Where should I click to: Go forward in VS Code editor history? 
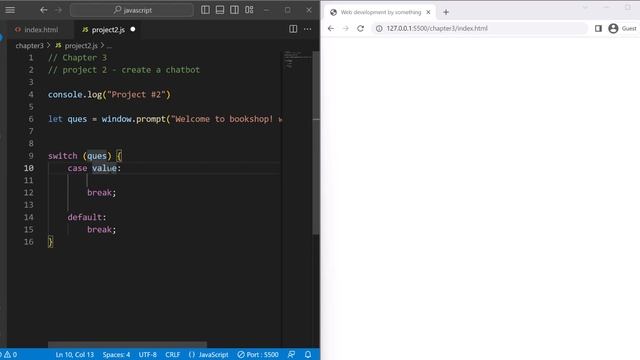[59, 10]
